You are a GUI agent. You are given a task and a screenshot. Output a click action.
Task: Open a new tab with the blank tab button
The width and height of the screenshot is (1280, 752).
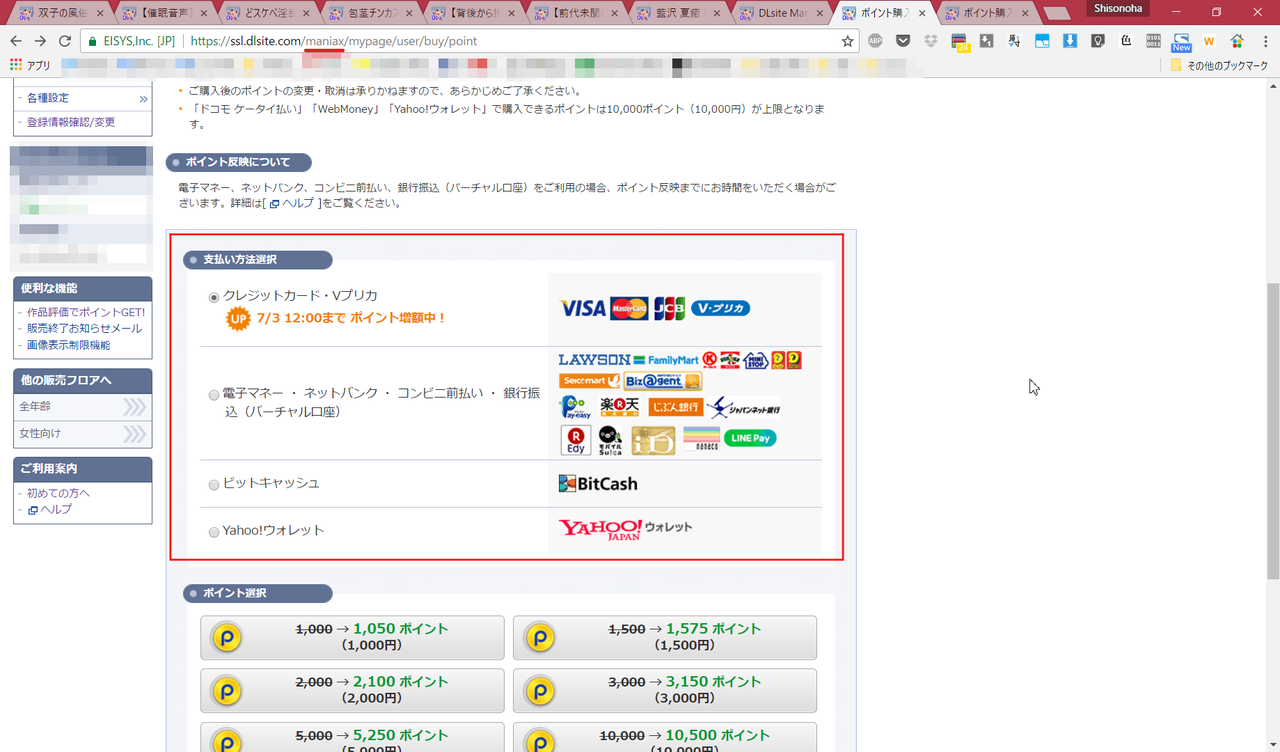coord(1056,14)
